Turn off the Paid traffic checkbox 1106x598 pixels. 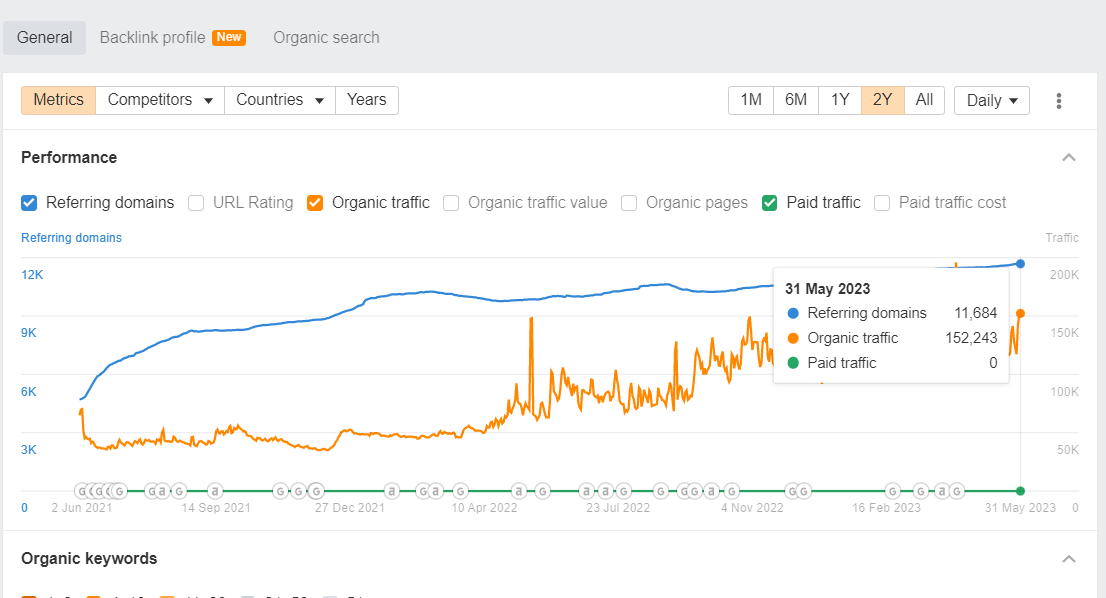[770, 203]
